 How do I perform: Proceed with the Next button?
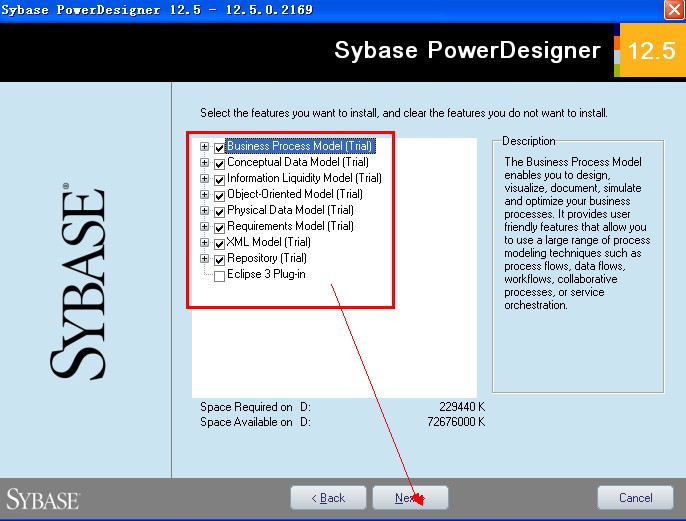pos(410,498)
